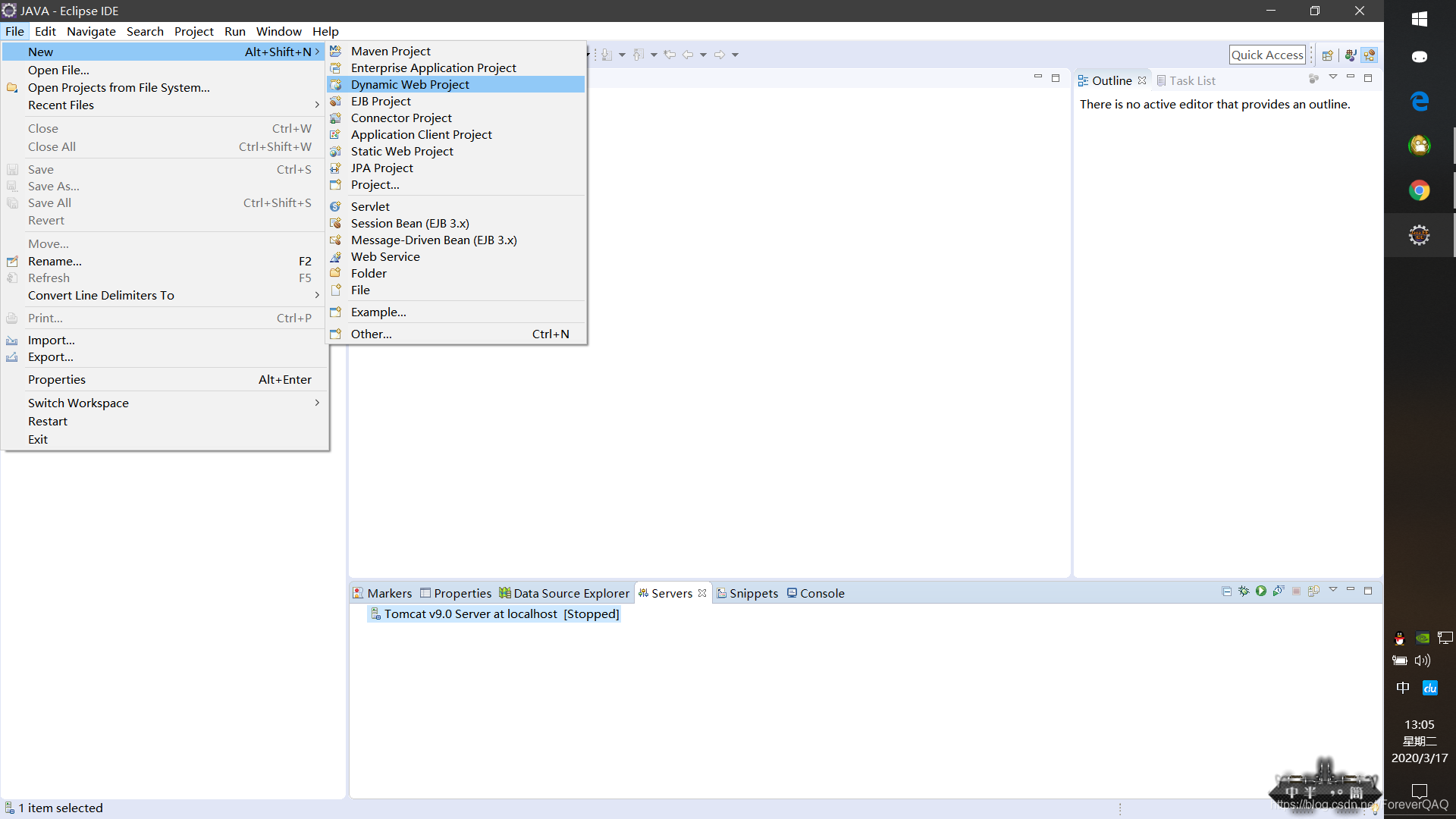Open Chrome from the Windows taskbar

1419,190
